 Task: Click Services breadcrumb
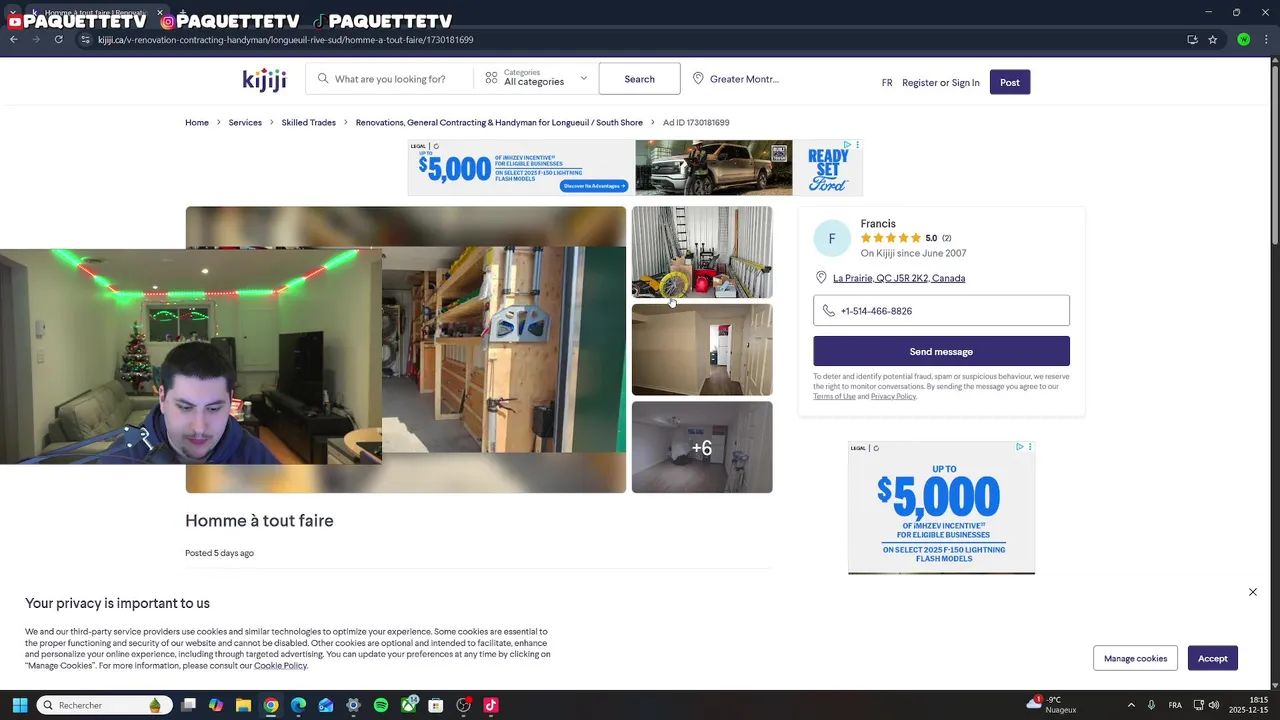(245, 123)
